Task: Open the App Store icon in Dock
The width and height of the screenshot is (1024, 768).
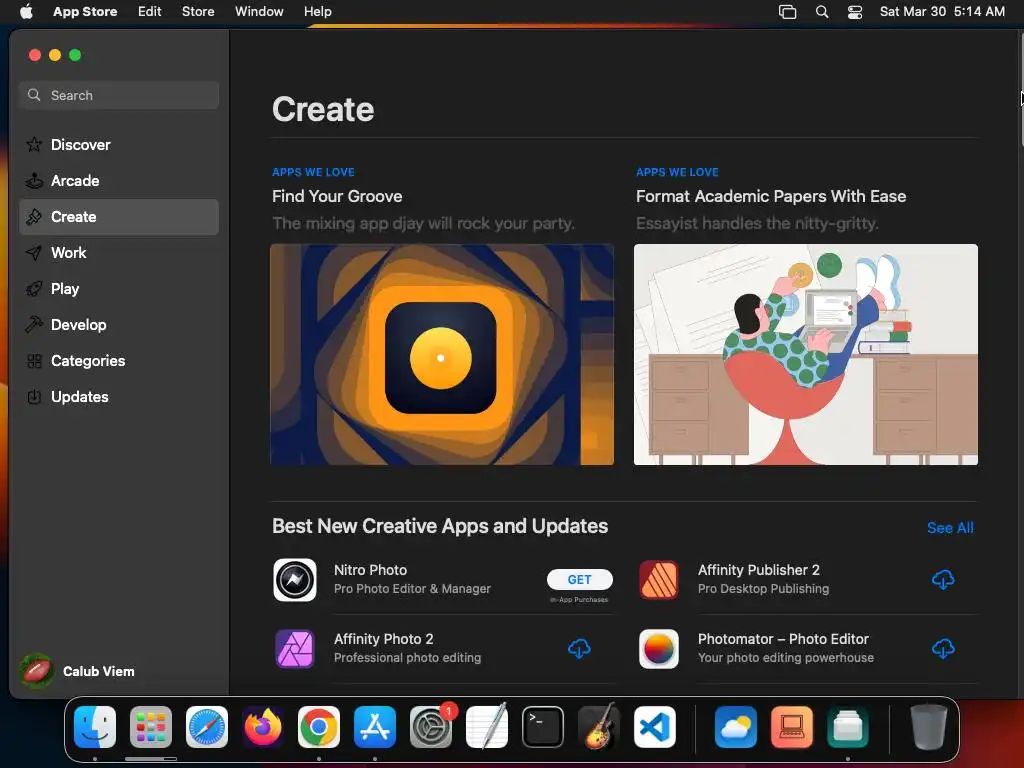Action: coord(375,727)
